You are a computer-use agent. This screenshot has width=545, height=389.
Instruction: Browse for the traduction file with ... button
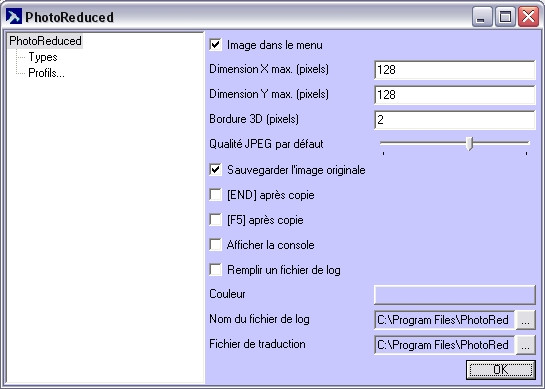(x=525, y=345)
